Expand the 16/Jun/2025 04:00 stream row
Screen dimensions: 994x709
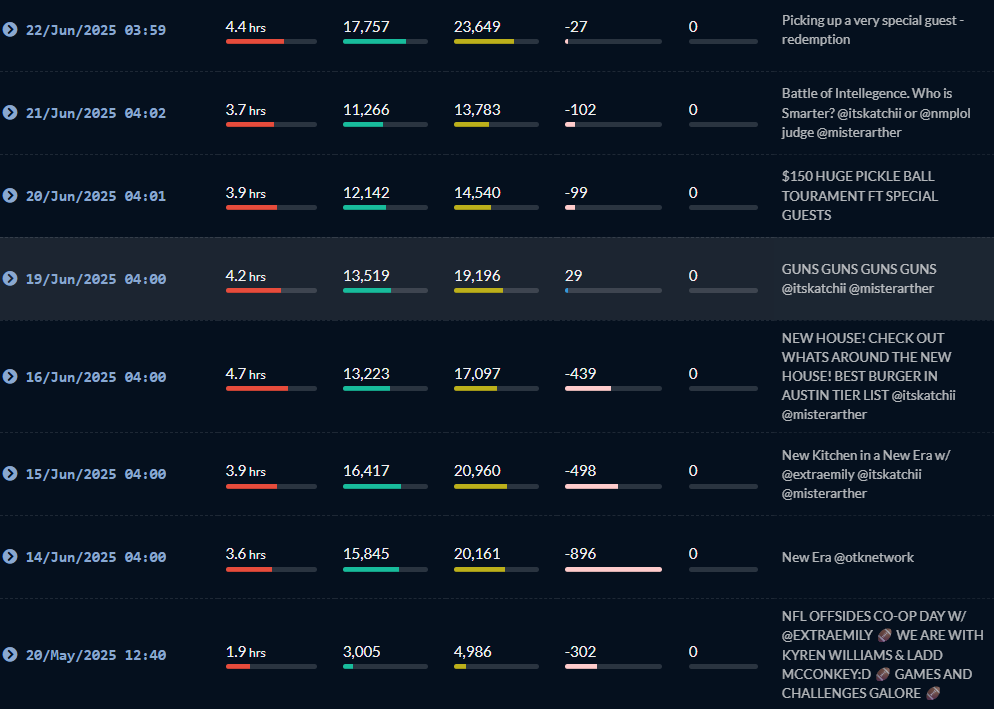click(x=10, y=376)
